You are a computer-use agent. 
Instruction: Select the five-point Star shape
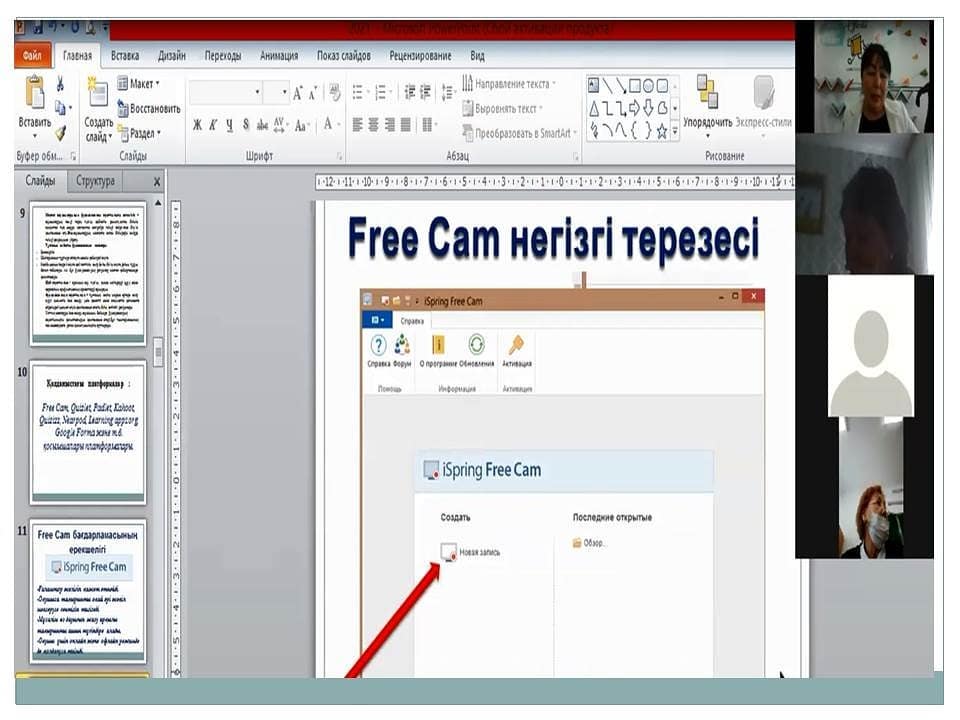click(662, 131)
